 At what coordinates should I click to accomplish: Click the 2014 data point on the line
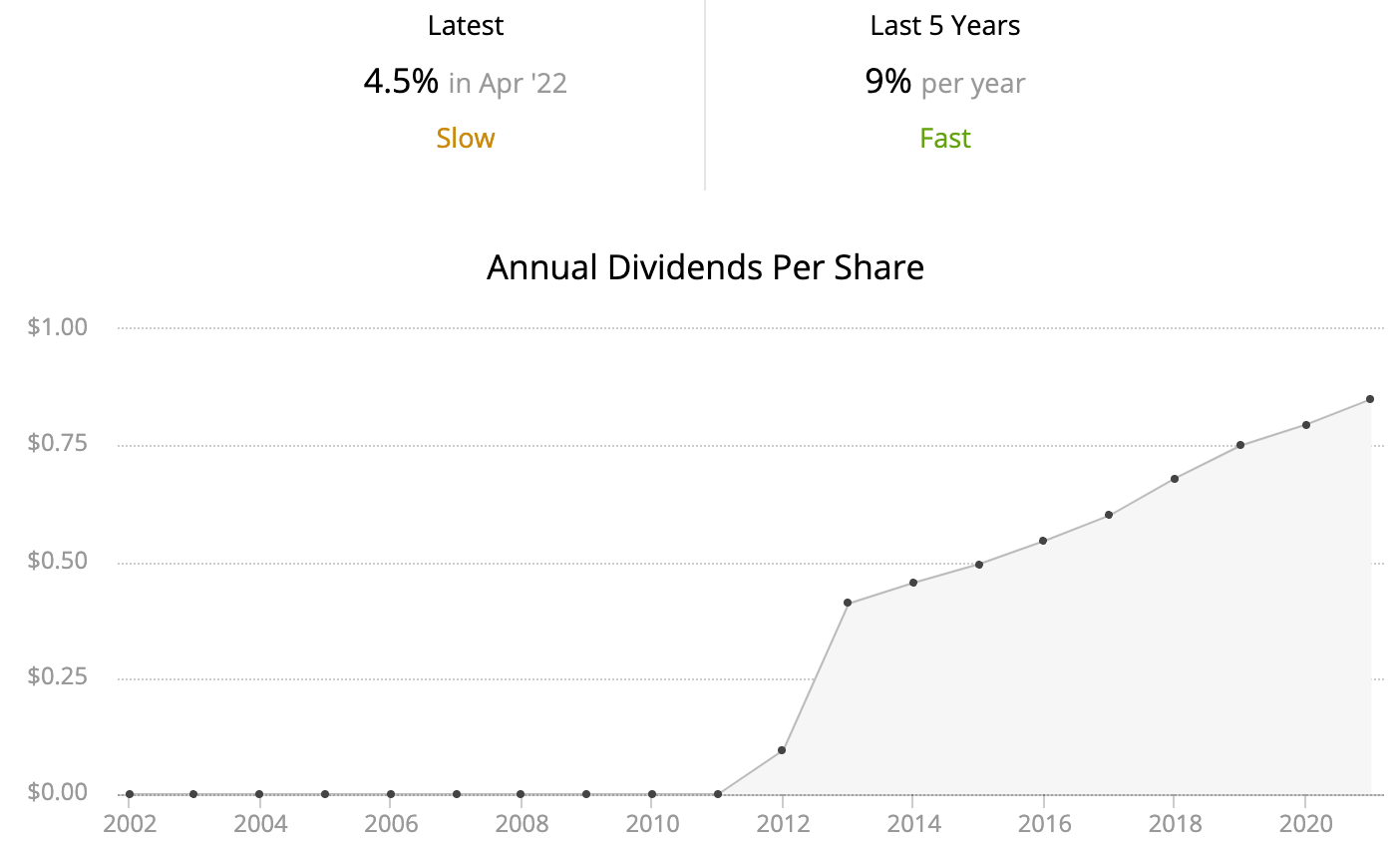pyautogui.click(x=913, y=583)
